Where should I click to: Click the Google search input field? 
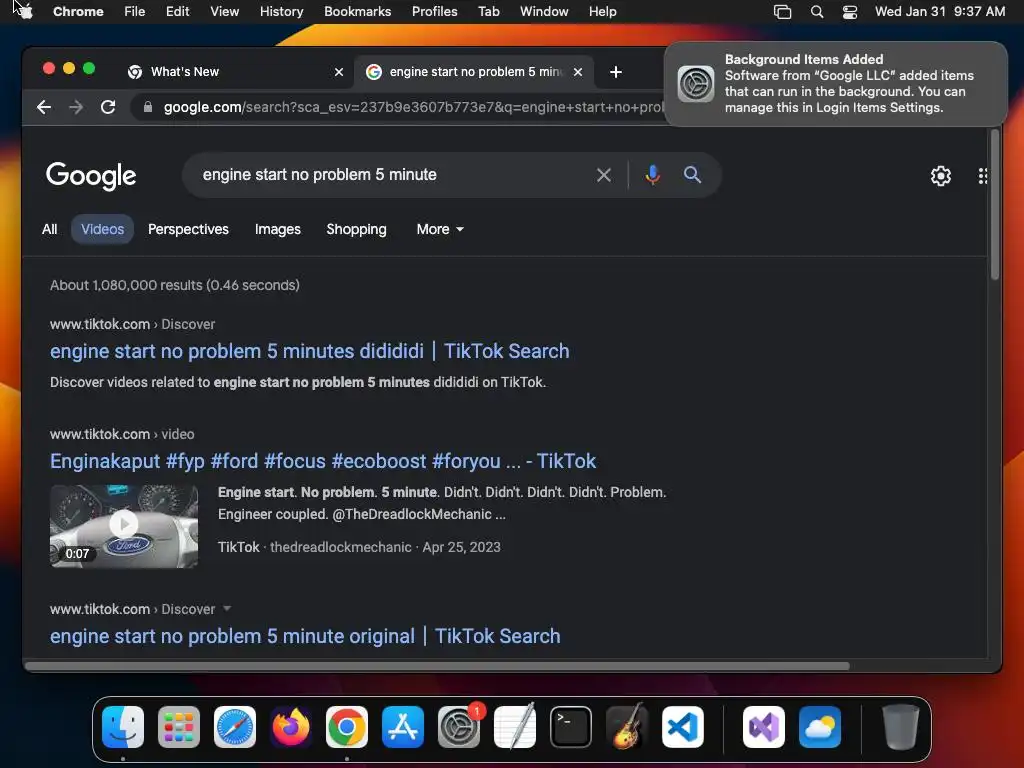click(x=392, y=175)
